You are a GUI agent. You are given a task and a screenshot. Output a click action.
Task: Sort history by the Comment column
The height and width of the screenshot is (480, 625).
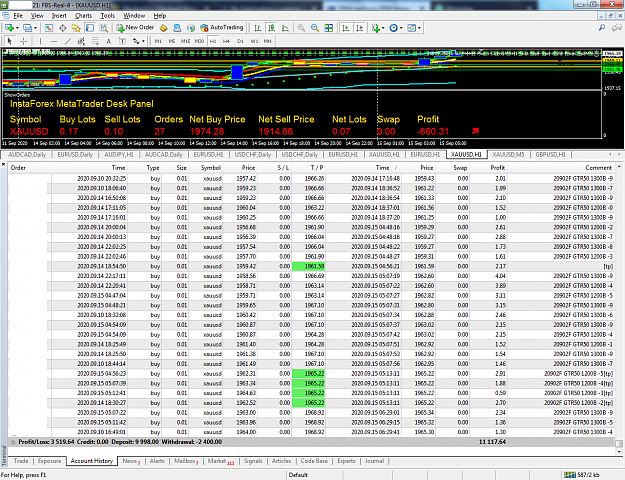pos(562,168)
